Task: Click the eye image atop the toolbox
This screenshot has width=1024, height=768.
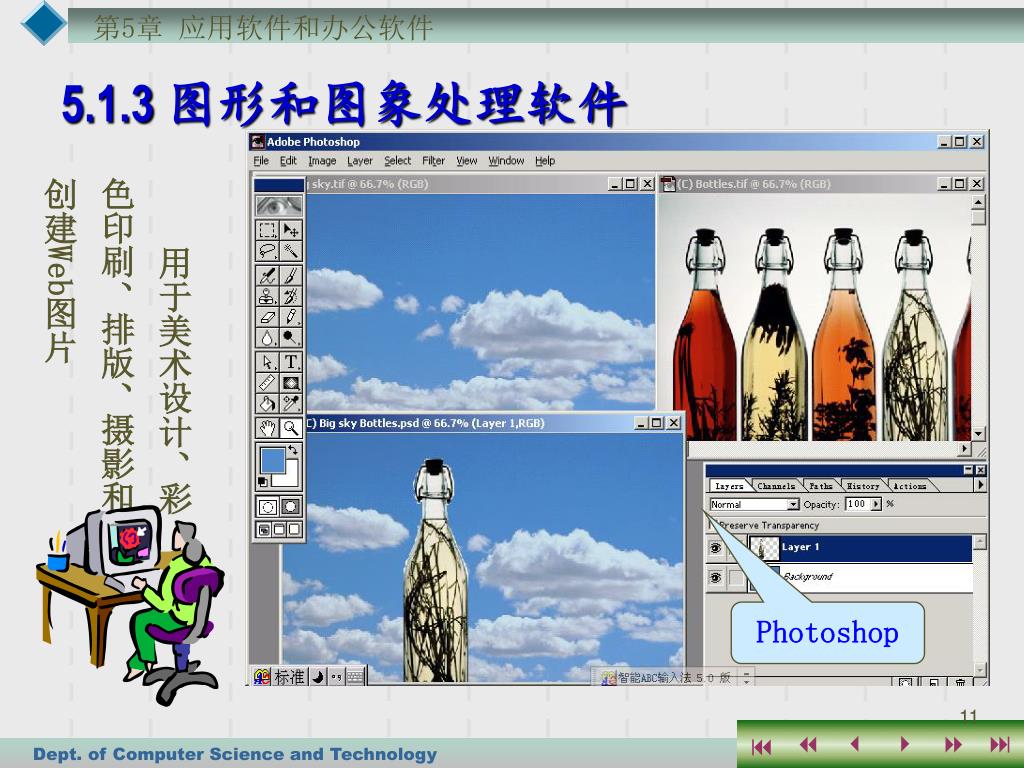Action: point(279,206)
